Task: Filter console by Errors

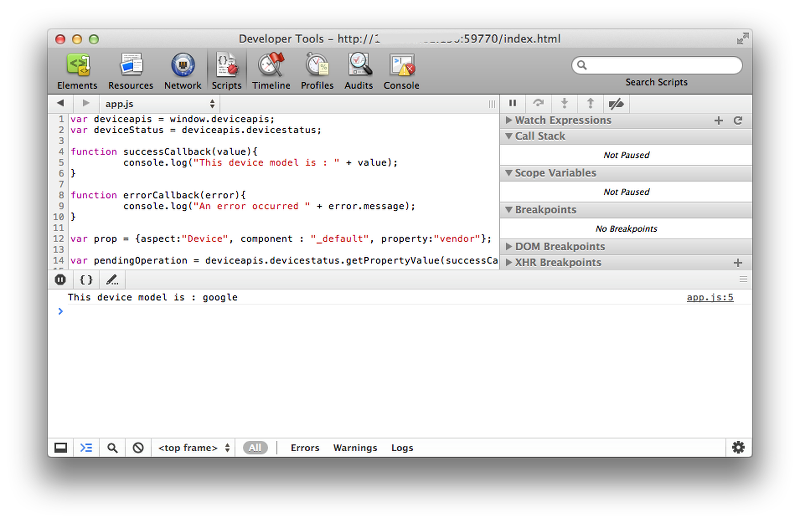Action: click(305, 448)
